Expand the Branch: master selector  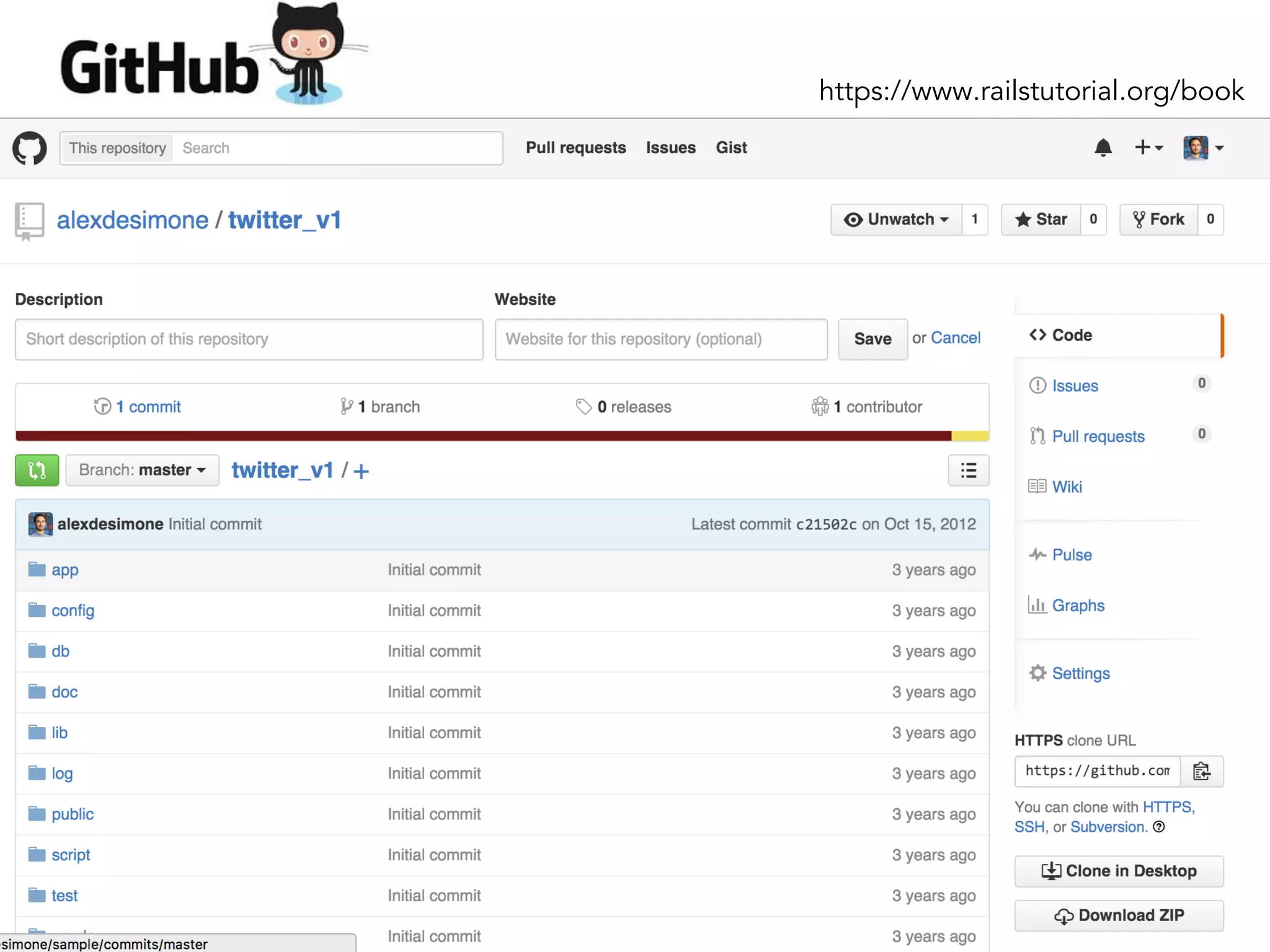(x=143, y=470)
